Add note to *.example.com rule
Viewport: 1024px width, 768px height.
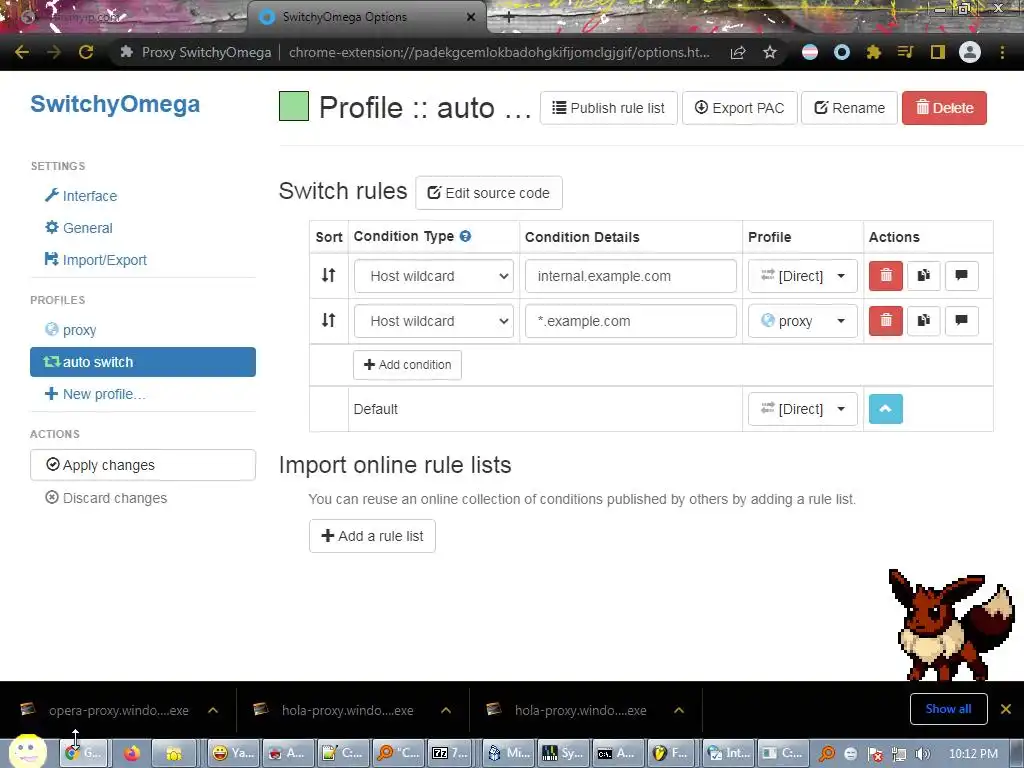(x=961, y=321)
